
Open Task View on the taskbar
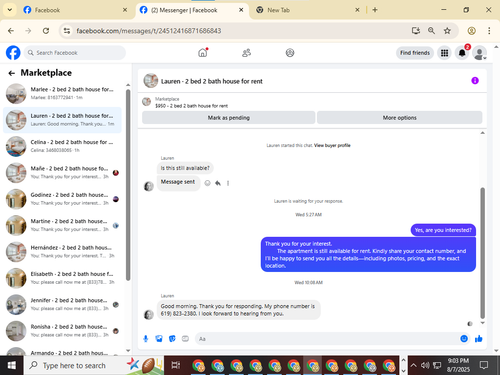click(176, 365)
